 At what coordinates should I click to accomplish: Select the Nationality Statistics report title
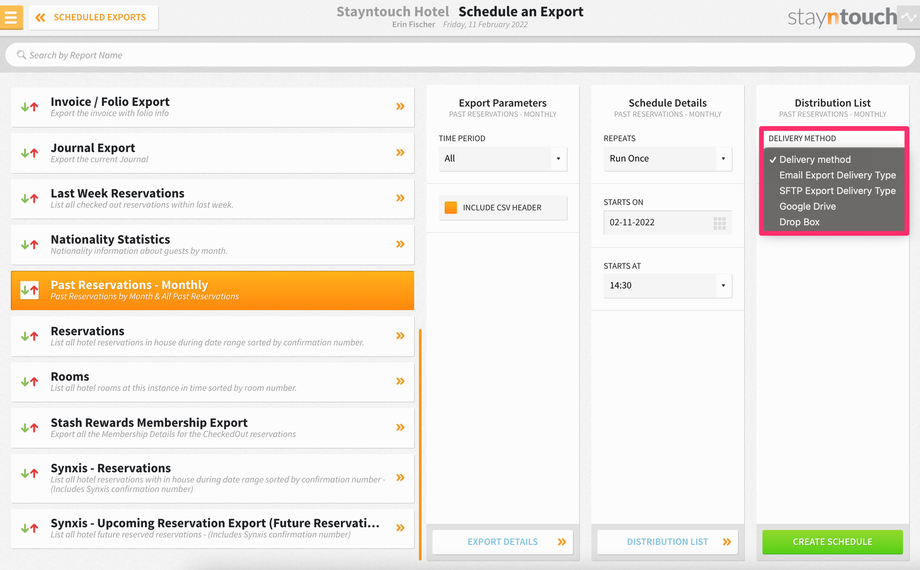click(110, 240)
